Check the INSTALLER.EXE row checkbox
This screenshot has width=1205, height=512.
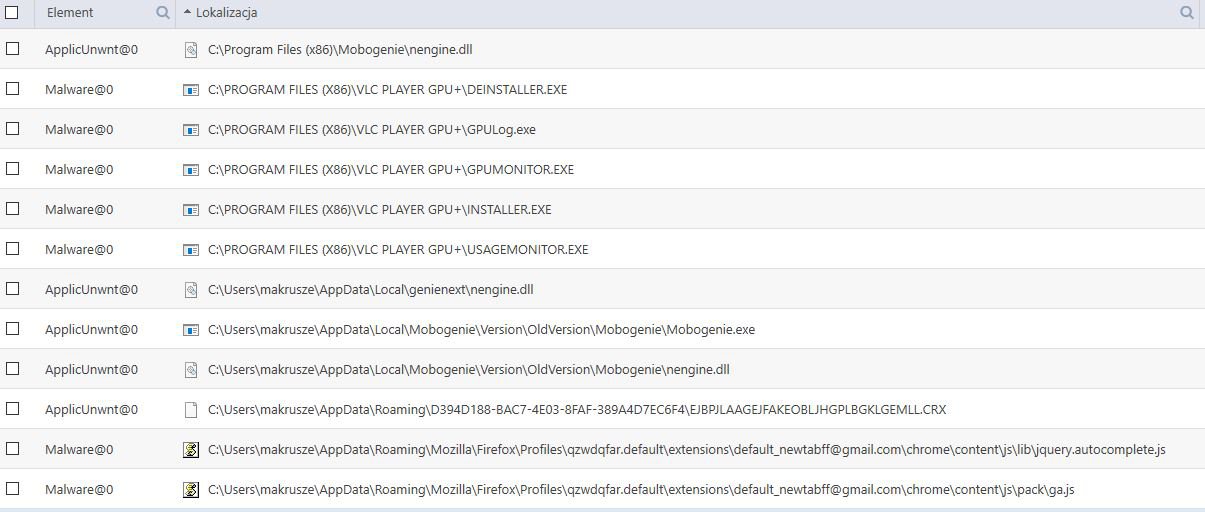point(12,209)
